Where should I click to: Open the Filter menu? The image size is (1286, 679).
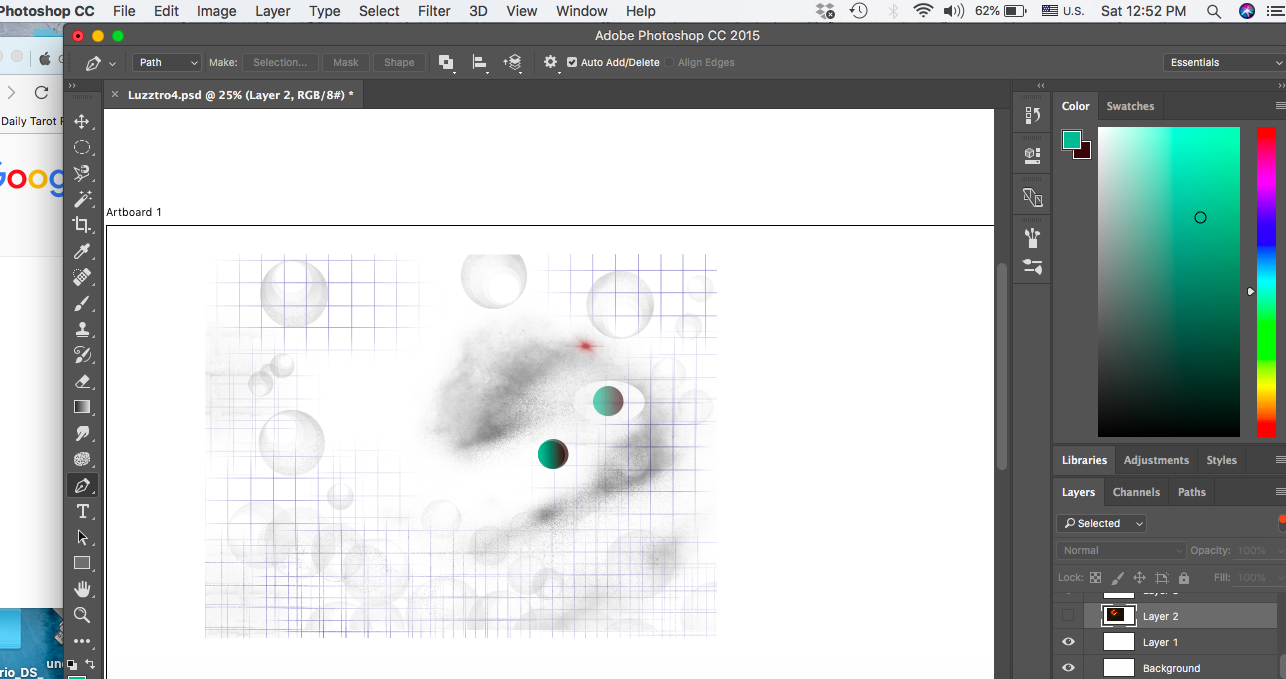(434, 11)
